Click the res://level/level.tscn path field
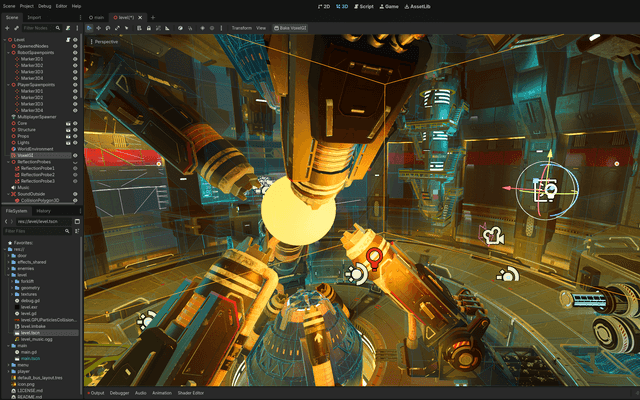Viewport: 640px width, 400px height. click(x=44, y=221)
